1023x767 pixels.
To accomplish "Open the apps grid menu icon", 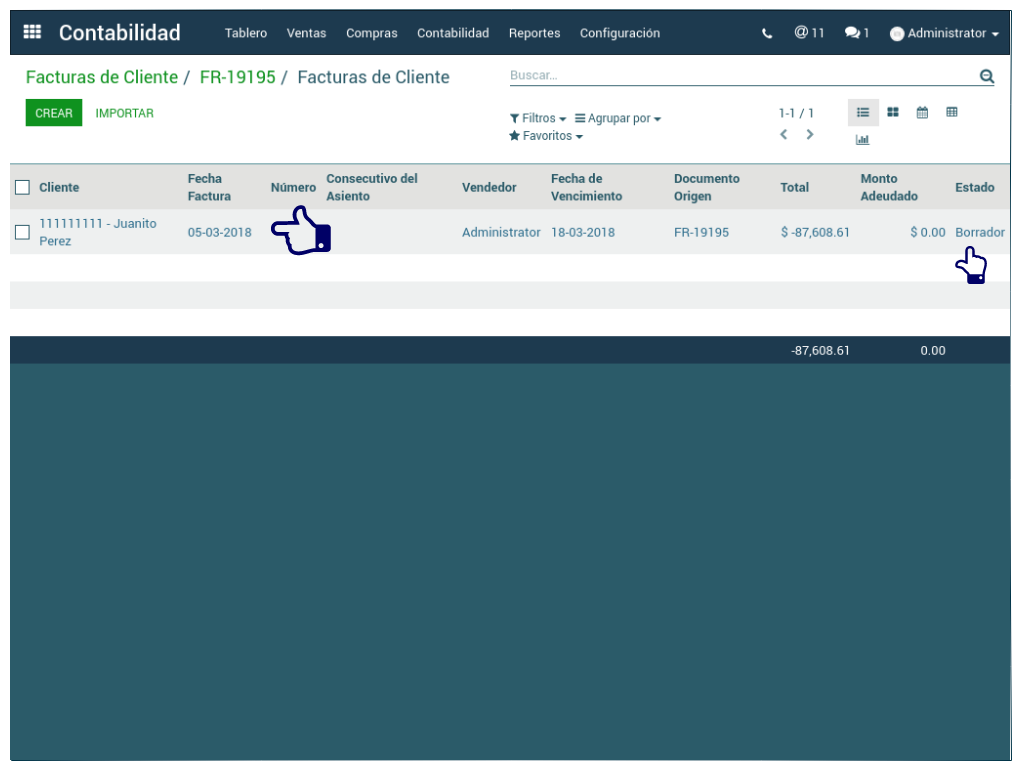I will pyautogui.click(x=32, y=32).
